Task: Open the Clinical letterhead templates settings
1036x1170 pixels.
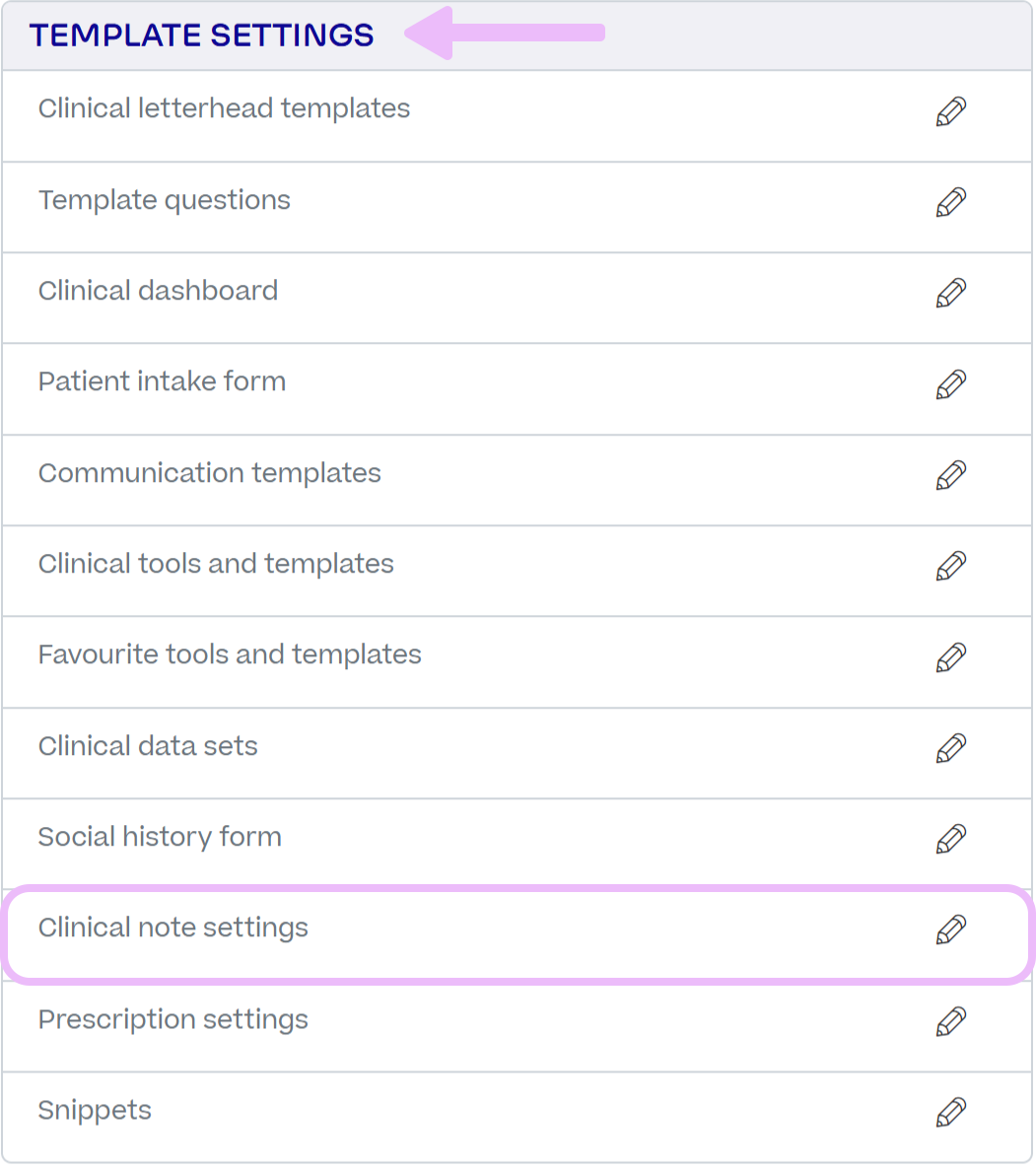Action: (224, 108)
